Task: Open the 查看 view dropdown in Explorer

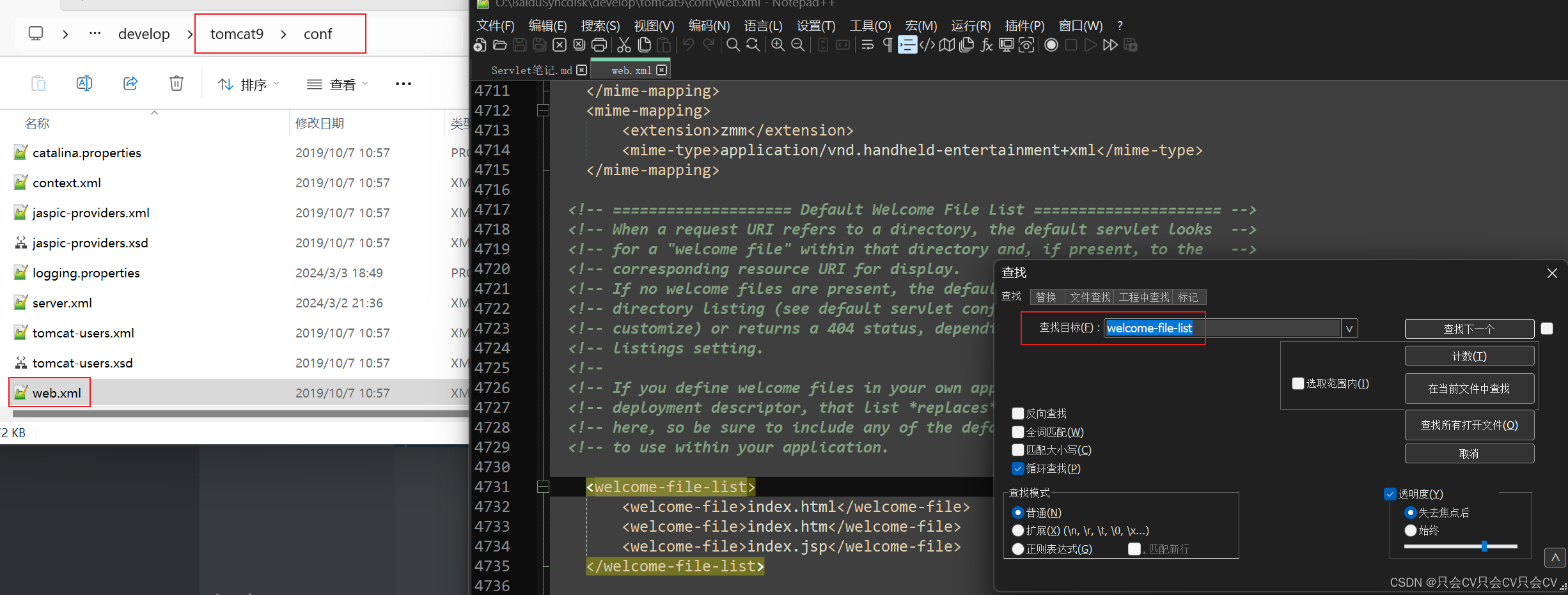Action: (338, 84)
